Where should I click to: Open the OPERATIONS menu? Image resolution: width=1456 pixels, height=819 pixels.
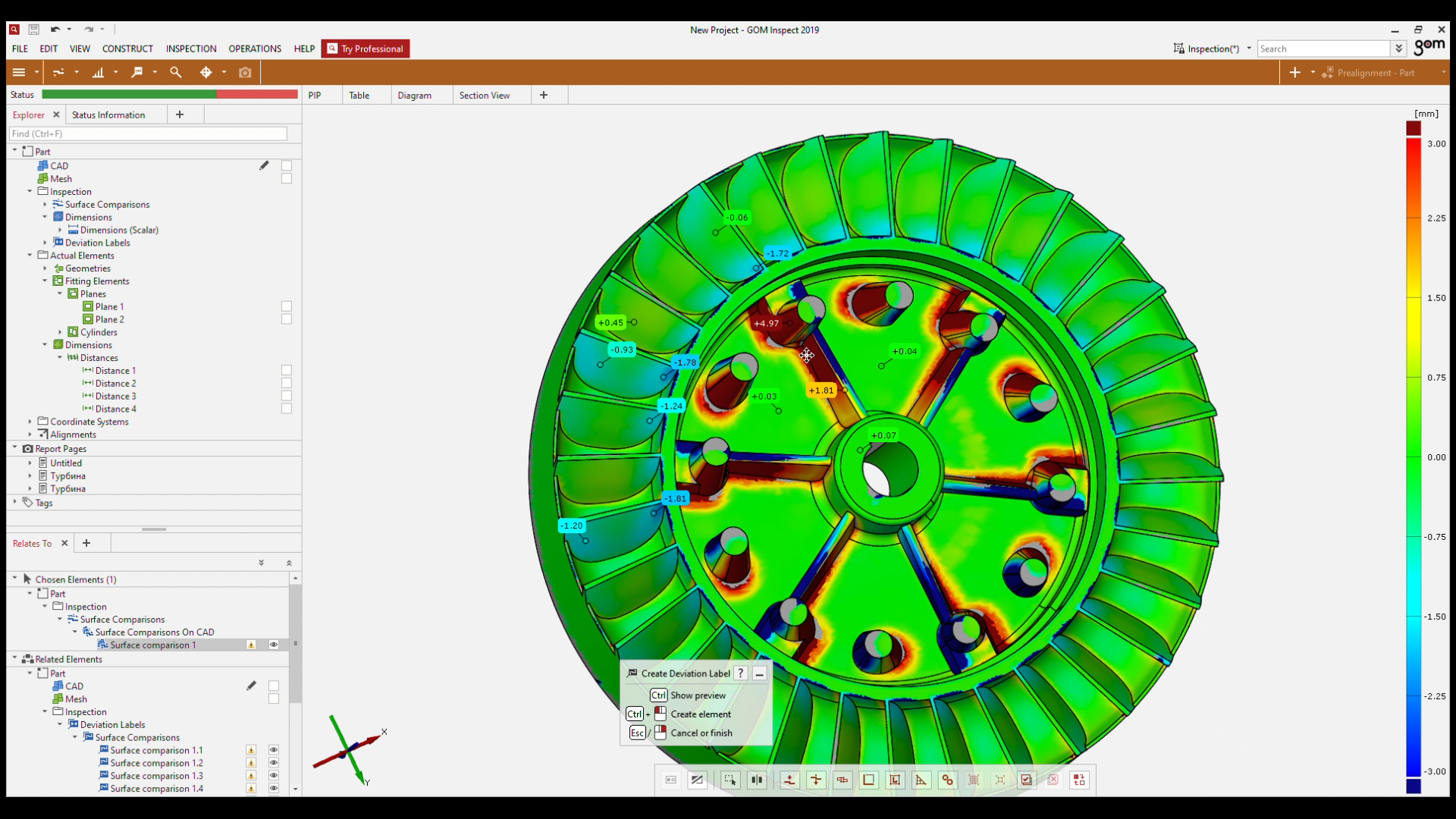pos(255,49)
